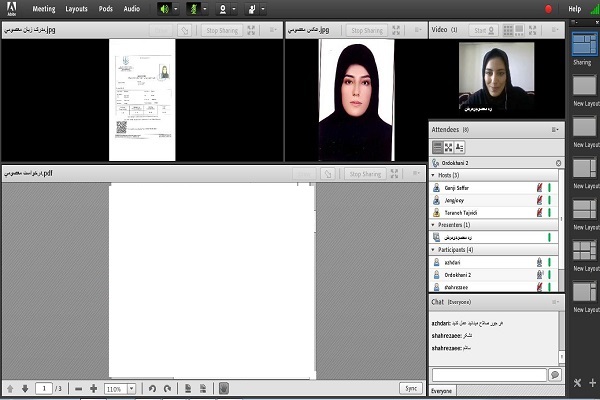This screenshot has height=400, width=600.
Task: Select the Everyone chat tab
Action: (x=441, y=391)
